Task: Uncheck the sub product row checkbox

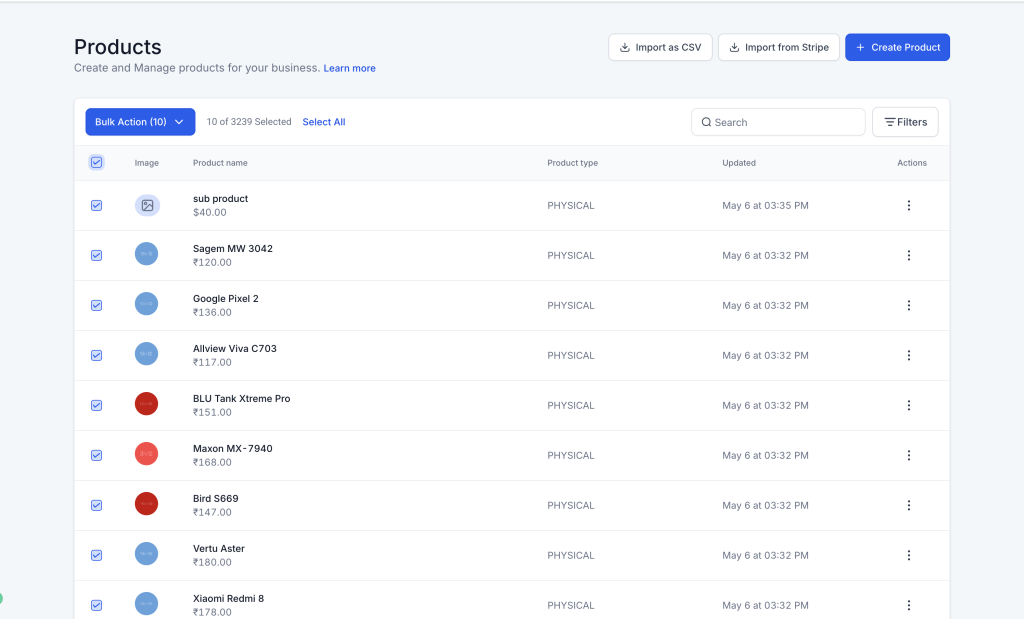Action: [97, 206]
